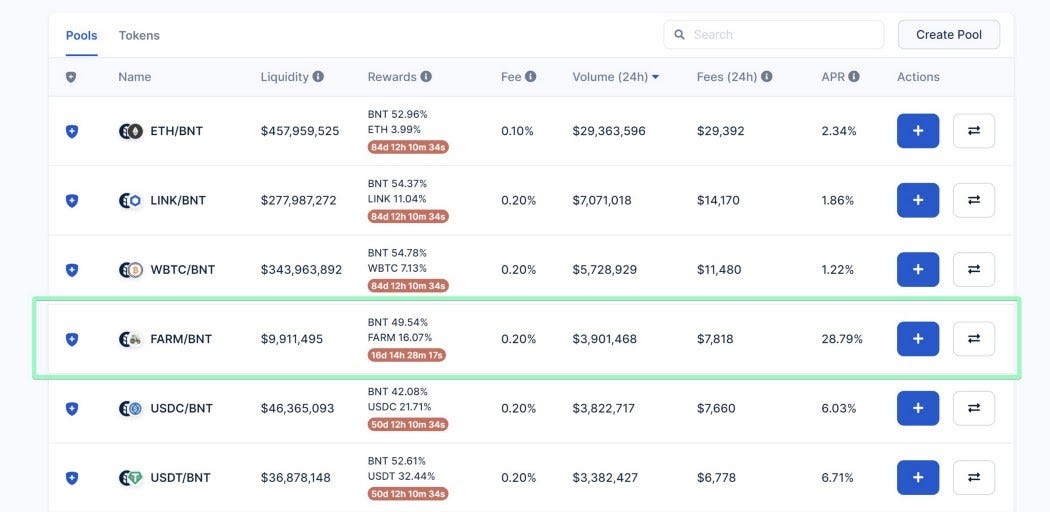Click the shield protection icon on LINK/BNT row

click(72, 201)
